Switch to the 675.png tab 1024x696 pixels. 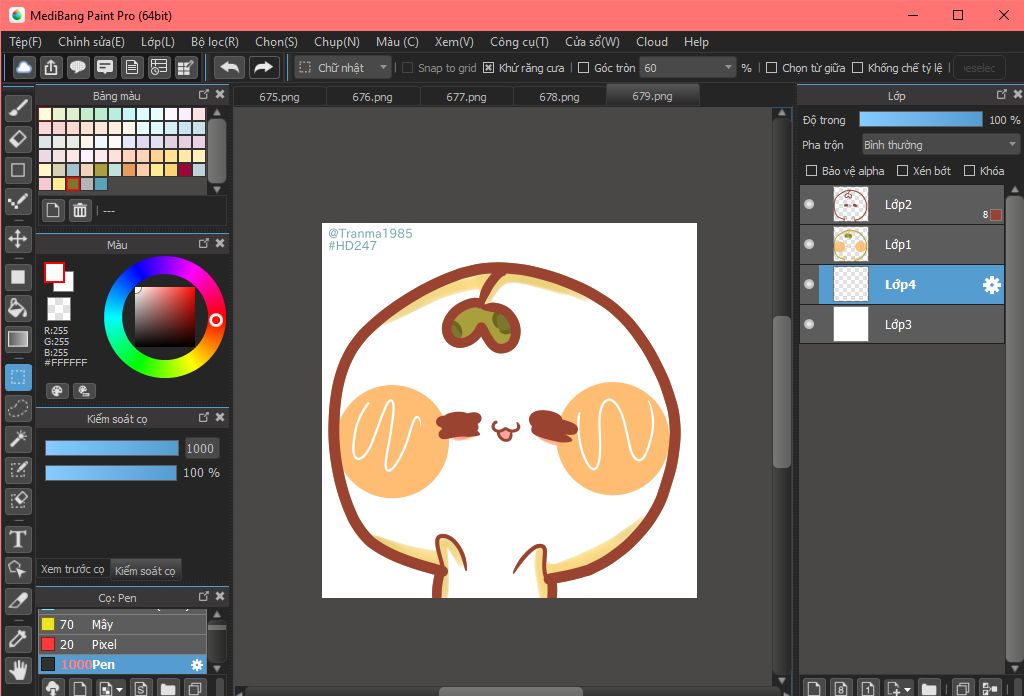(280, 97)
